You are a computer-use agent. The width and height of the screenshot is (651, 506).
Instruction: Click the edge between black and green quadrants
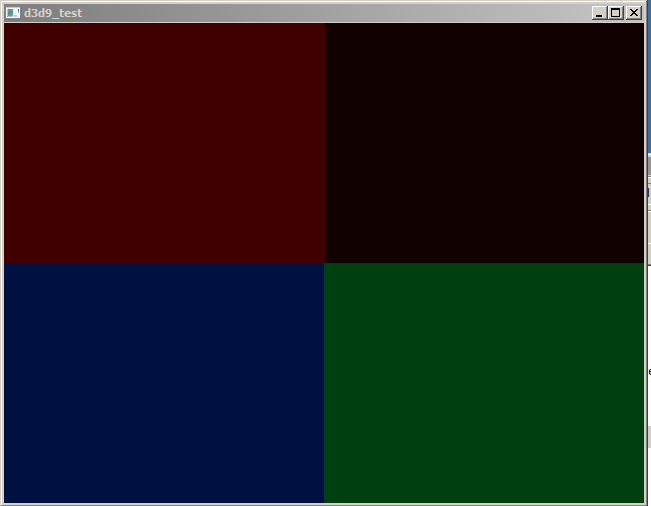pyautogui.click(x=484, y=263)
